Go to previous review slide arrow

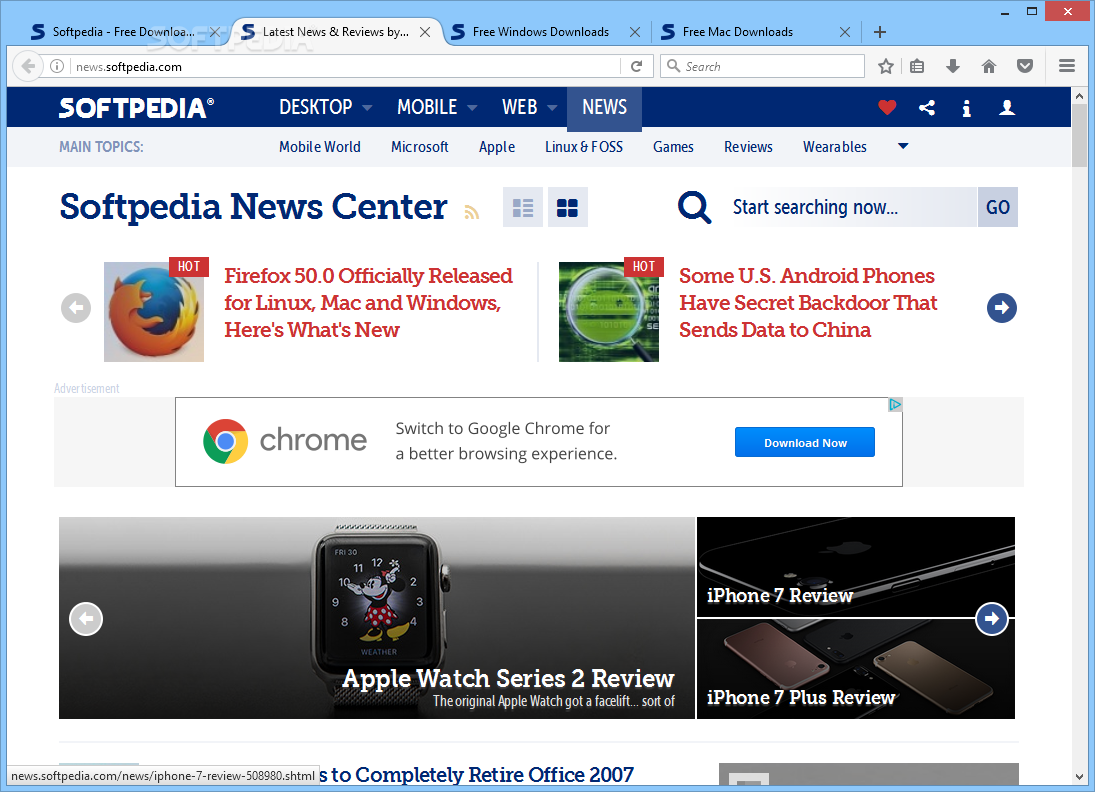click(x=86, y=619)
